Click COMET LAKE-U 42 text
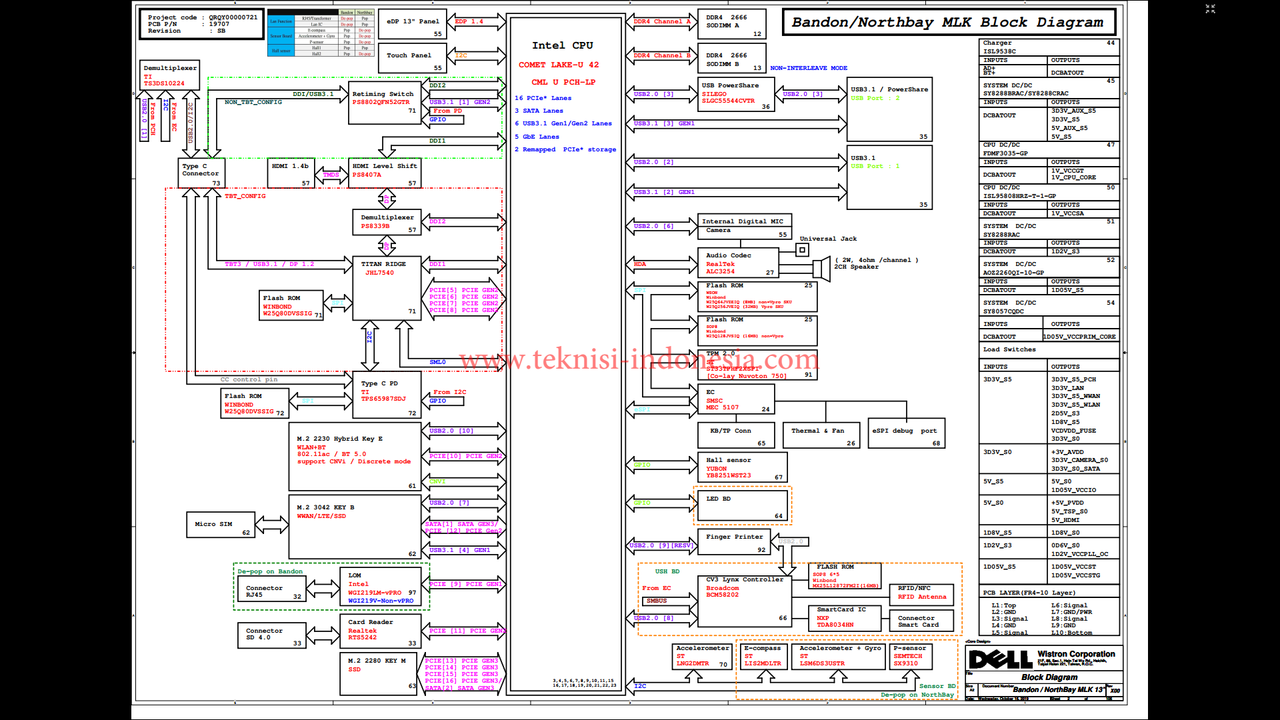The width and height of the screenshot is (1280, 720). pos(559,65)
